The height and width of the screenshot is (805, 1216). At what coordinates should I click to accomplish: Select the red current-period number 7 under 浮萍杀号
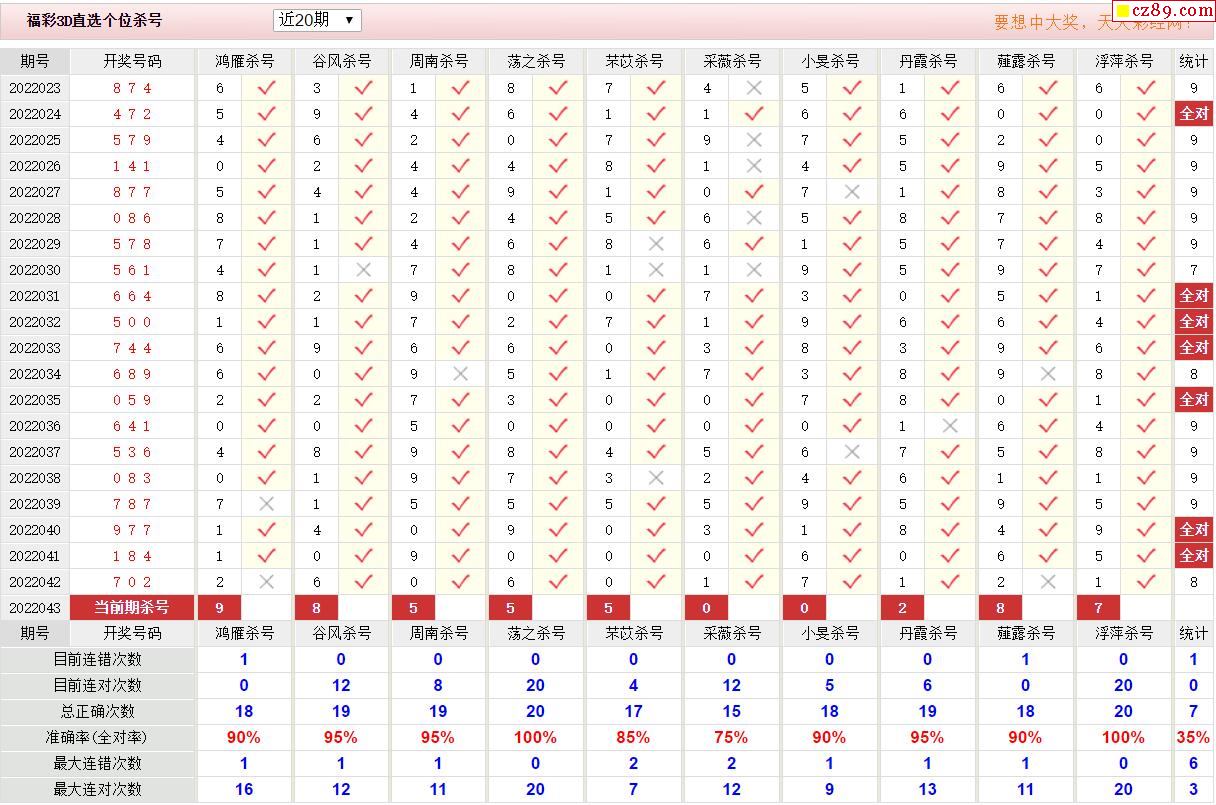[x=1098, y=608]
